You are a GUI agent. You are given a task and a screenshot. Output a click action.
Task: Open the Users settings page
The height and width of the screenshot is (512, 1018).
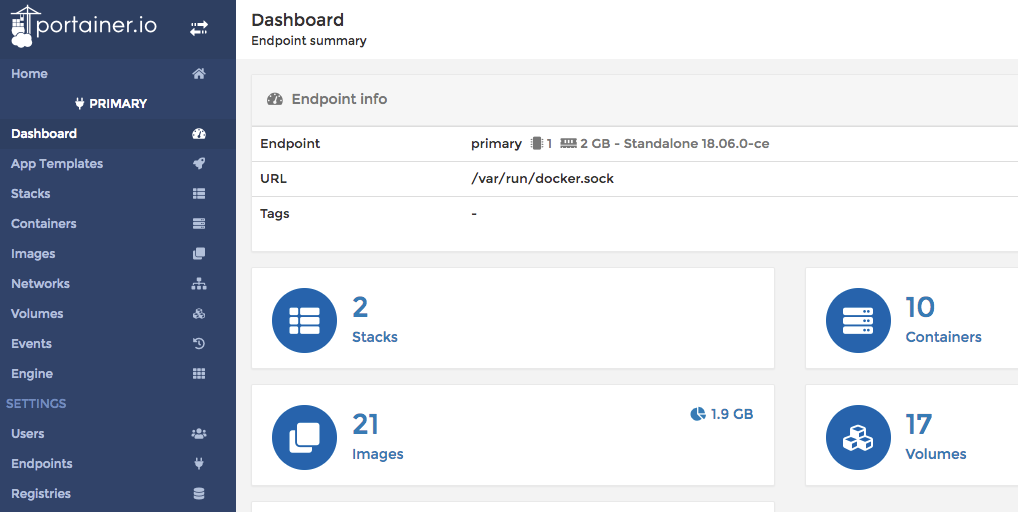pyautogui.click(x=28, y=434)
